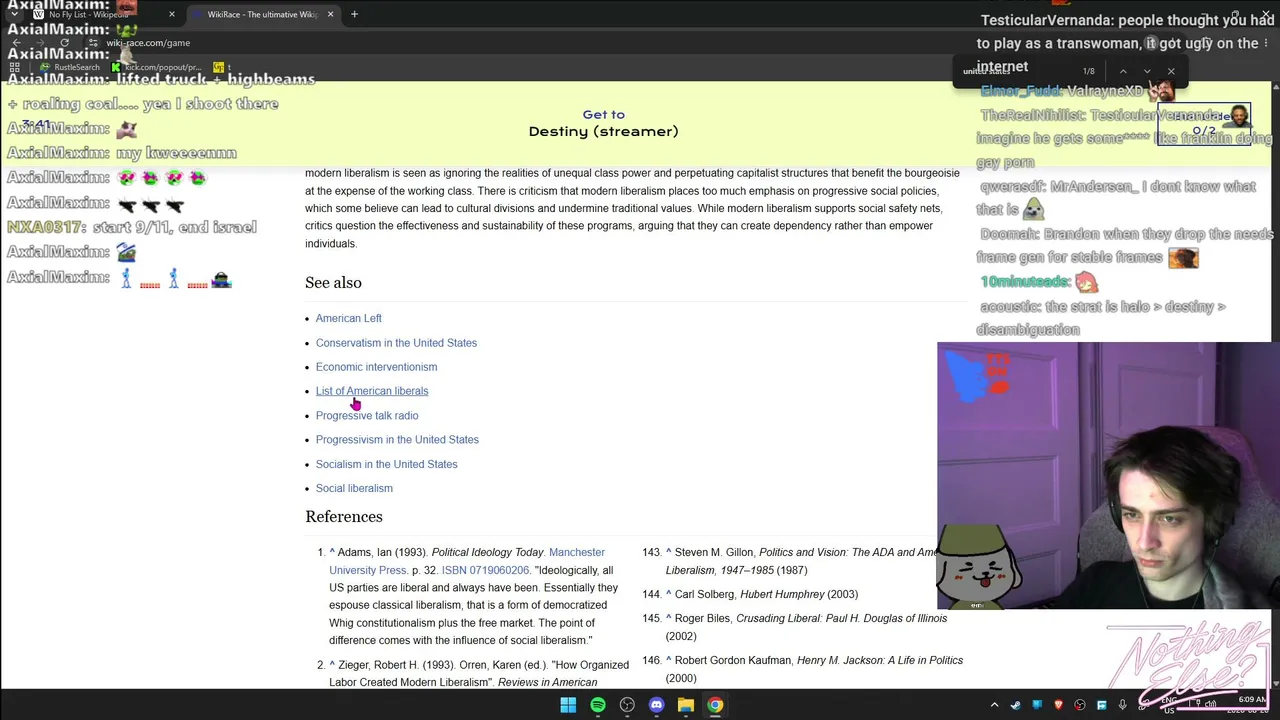1280x720 pixels.
Task: Click the ENG US language indicator
Action: coord(1169,705)
